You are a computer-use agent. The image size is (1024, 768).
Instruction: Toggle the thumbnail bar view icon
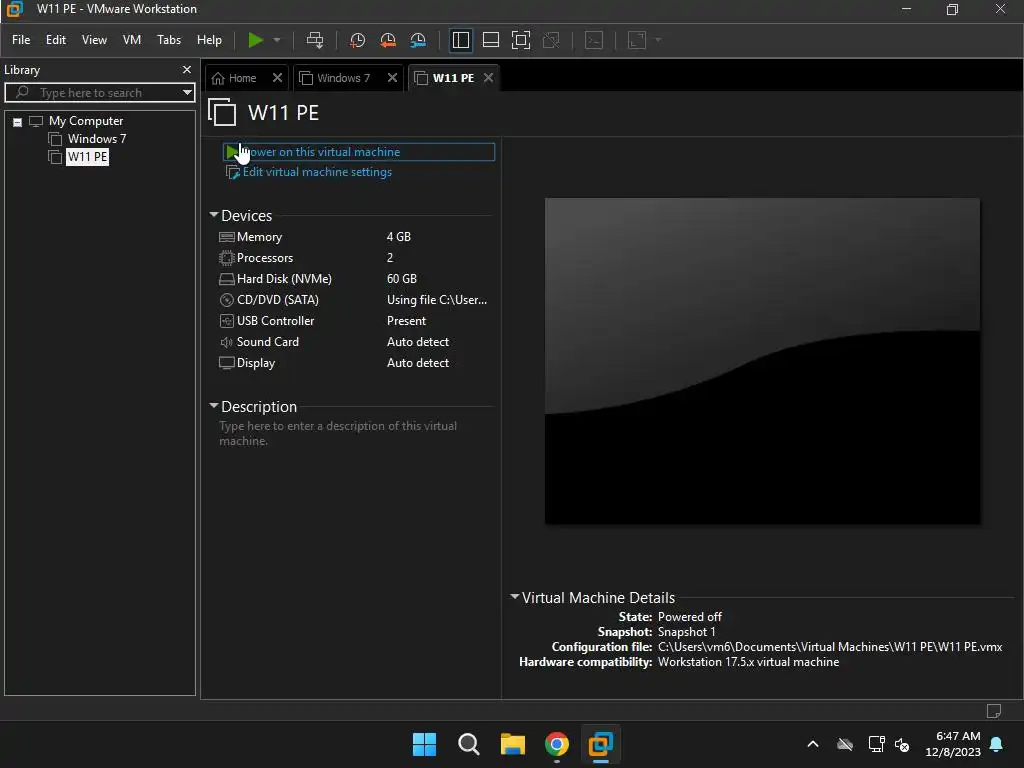click(x=490, y=40)
